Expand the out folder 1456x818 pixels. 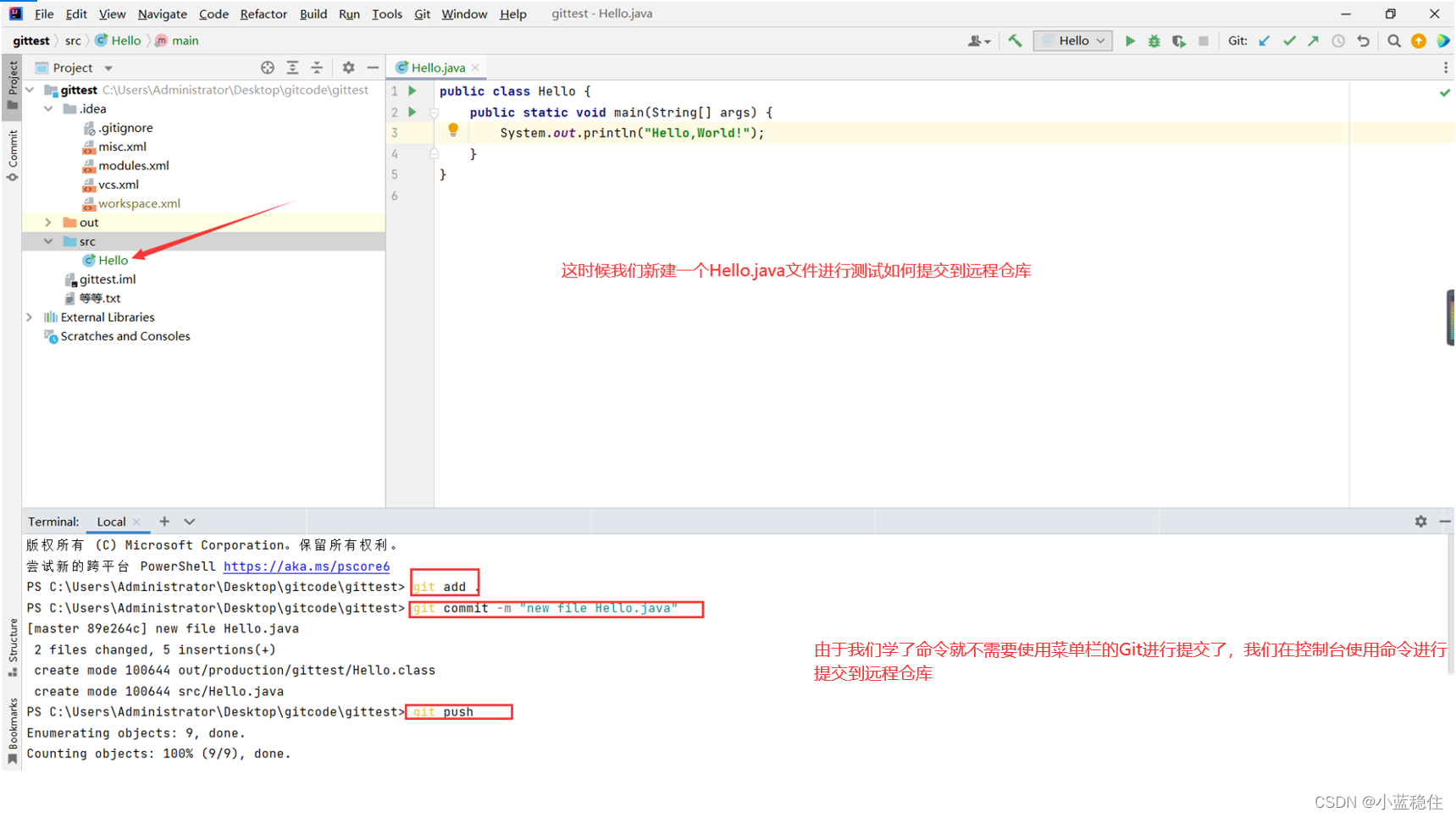pos(48,222)
